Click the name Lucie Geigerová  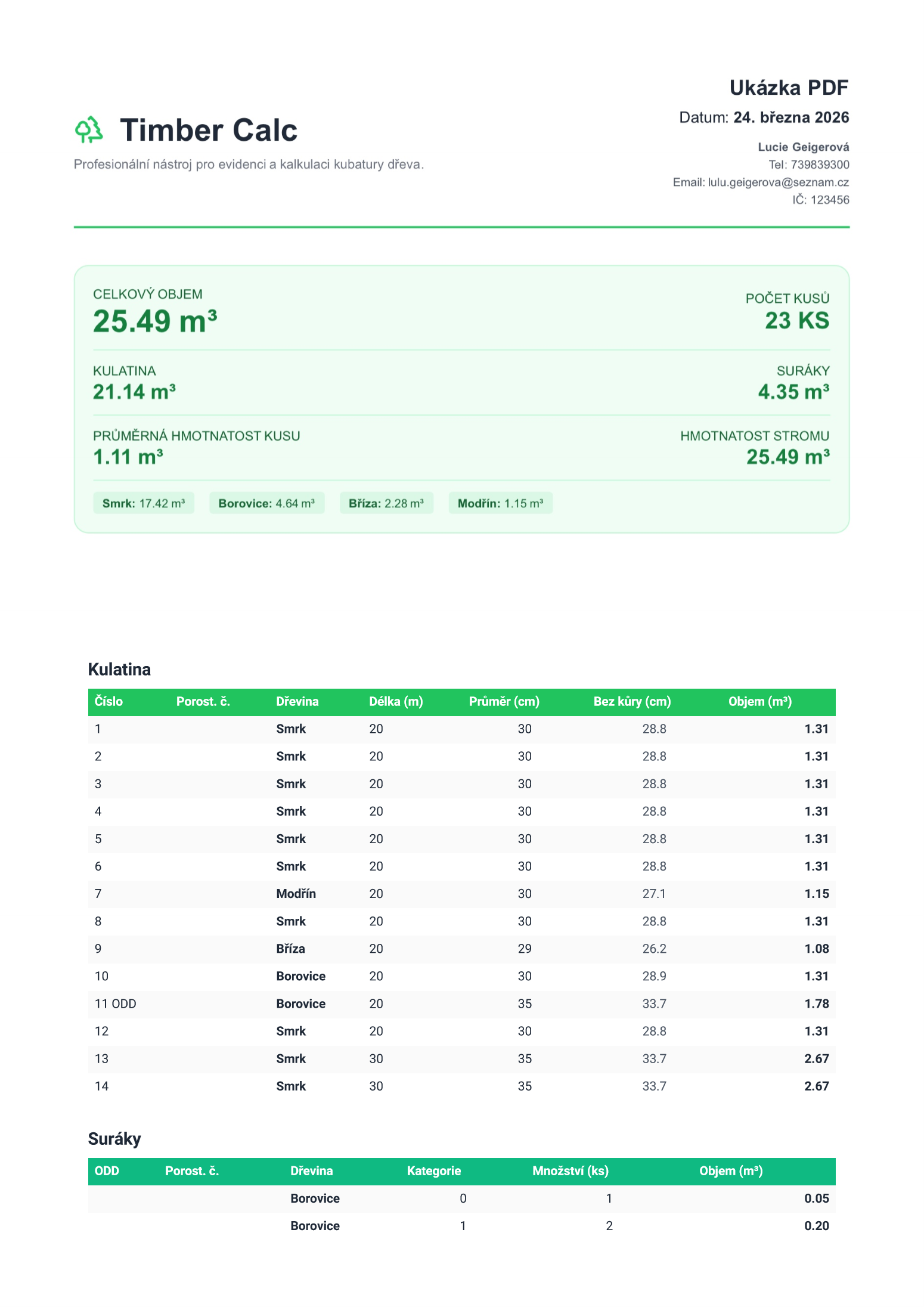click(804, 147)
